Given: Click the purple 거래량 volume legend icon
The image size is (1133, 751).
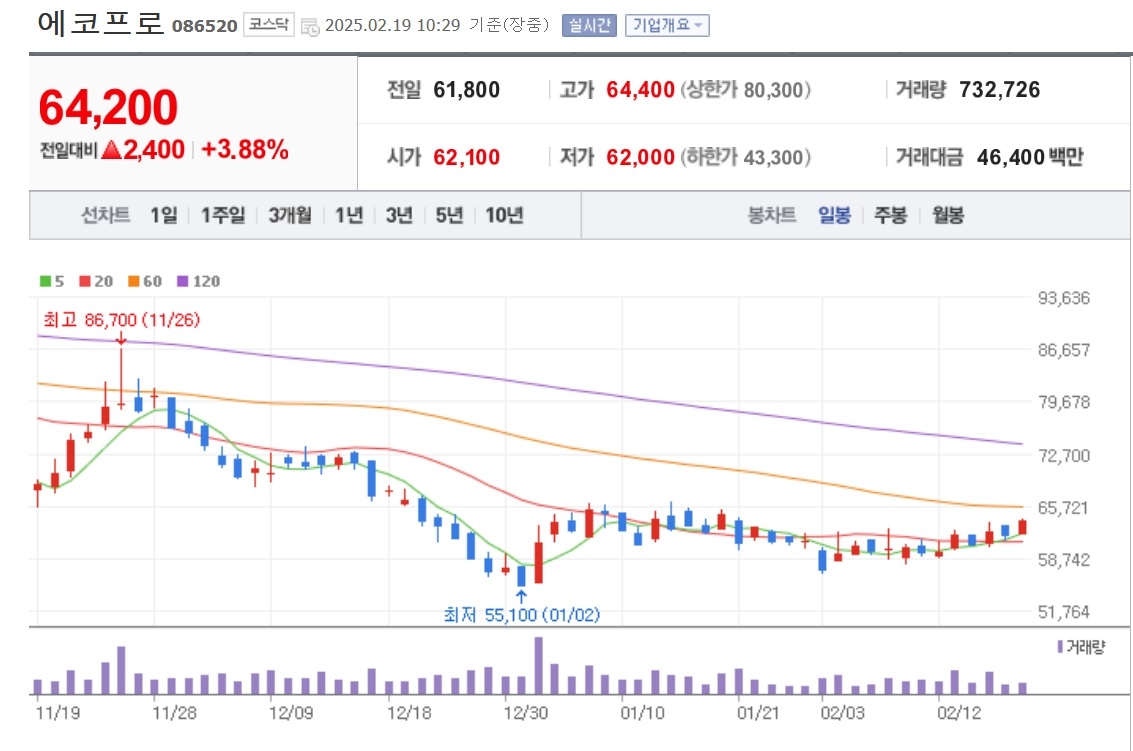Looking at the screenshot, I should 1060,646.
